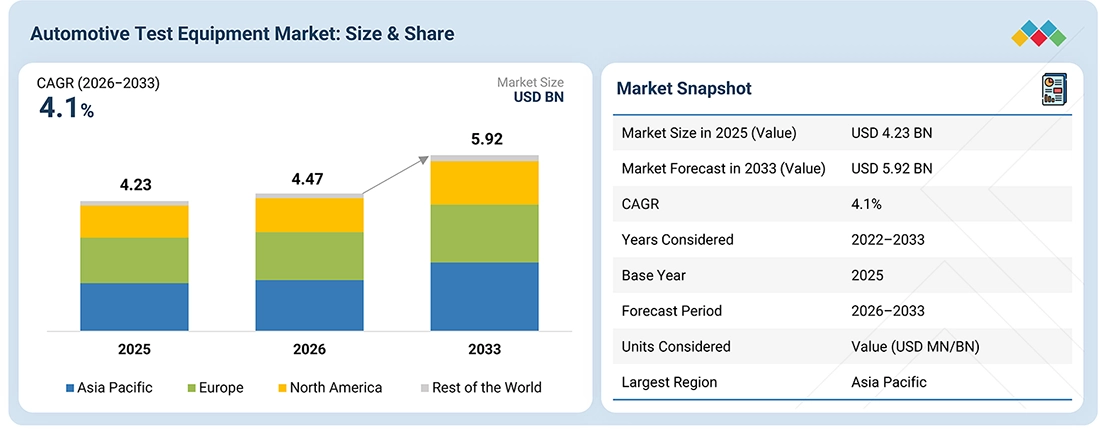The height and width of the screenshot is (429, 1100).
Task: Click 'Market Size in 2025 (Value)' row label
Action: point(709,133)
